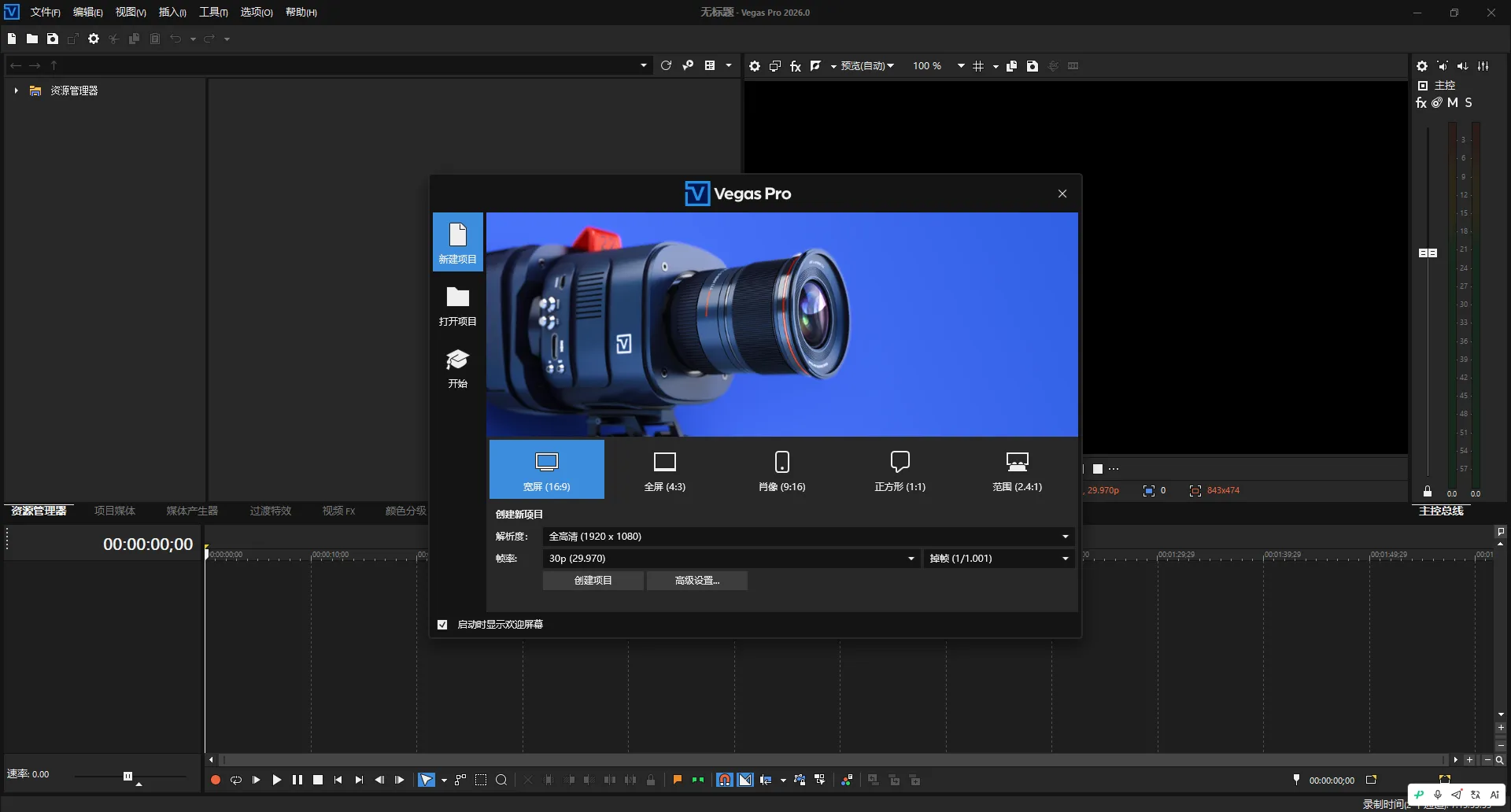Select the Zoom edit tool

501,780
